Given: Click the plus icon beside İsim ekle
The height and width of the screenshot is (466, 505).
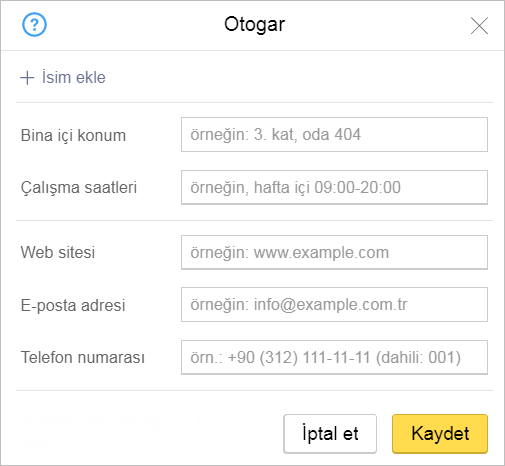Looking at the screenshot, I should click(x=27, y=78).
